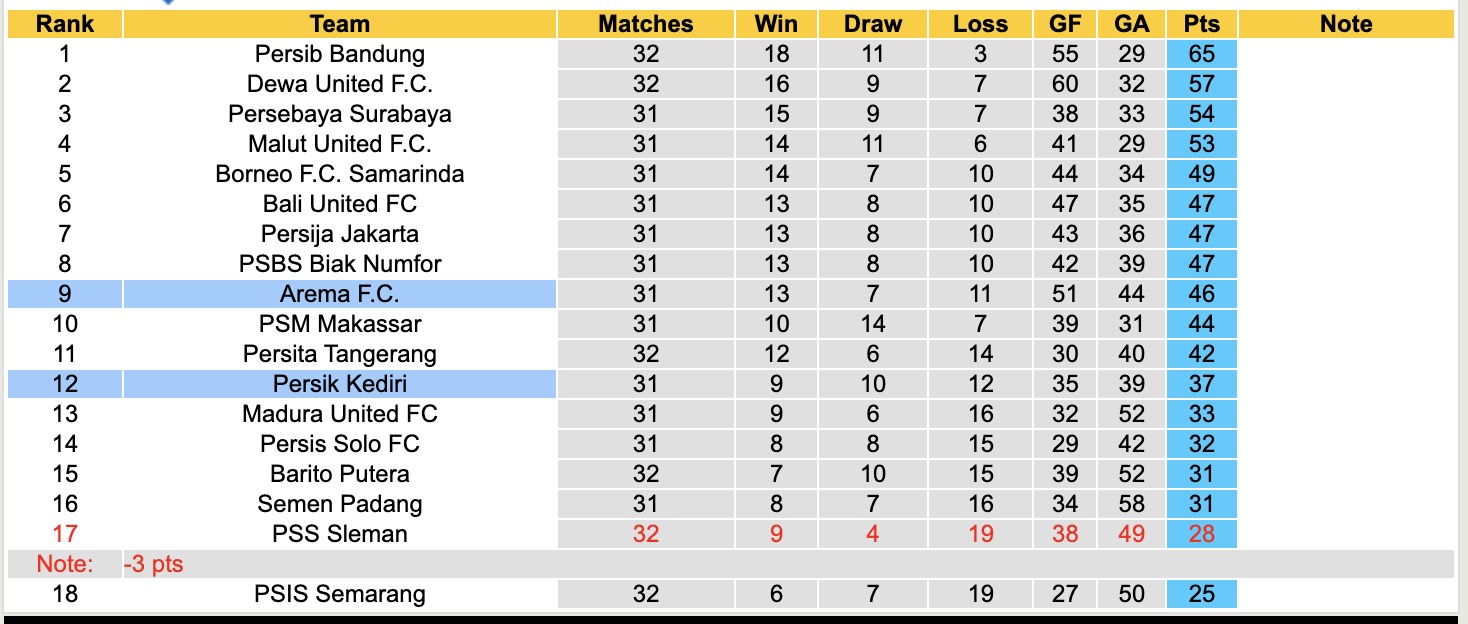Open the Persib Bandung team entry

point(340,54)
